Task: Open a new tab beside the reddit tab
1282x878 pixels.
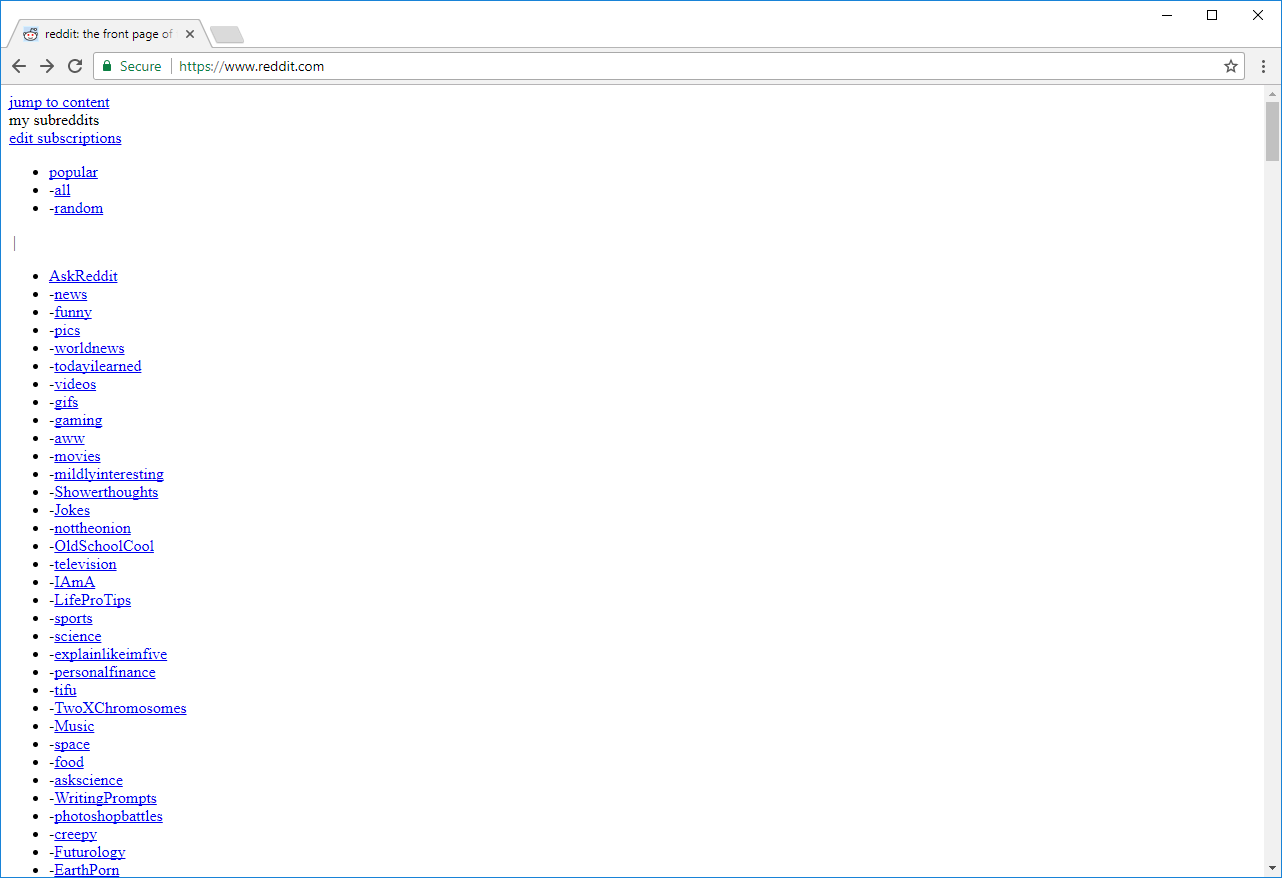Action: tap(227, 36)
